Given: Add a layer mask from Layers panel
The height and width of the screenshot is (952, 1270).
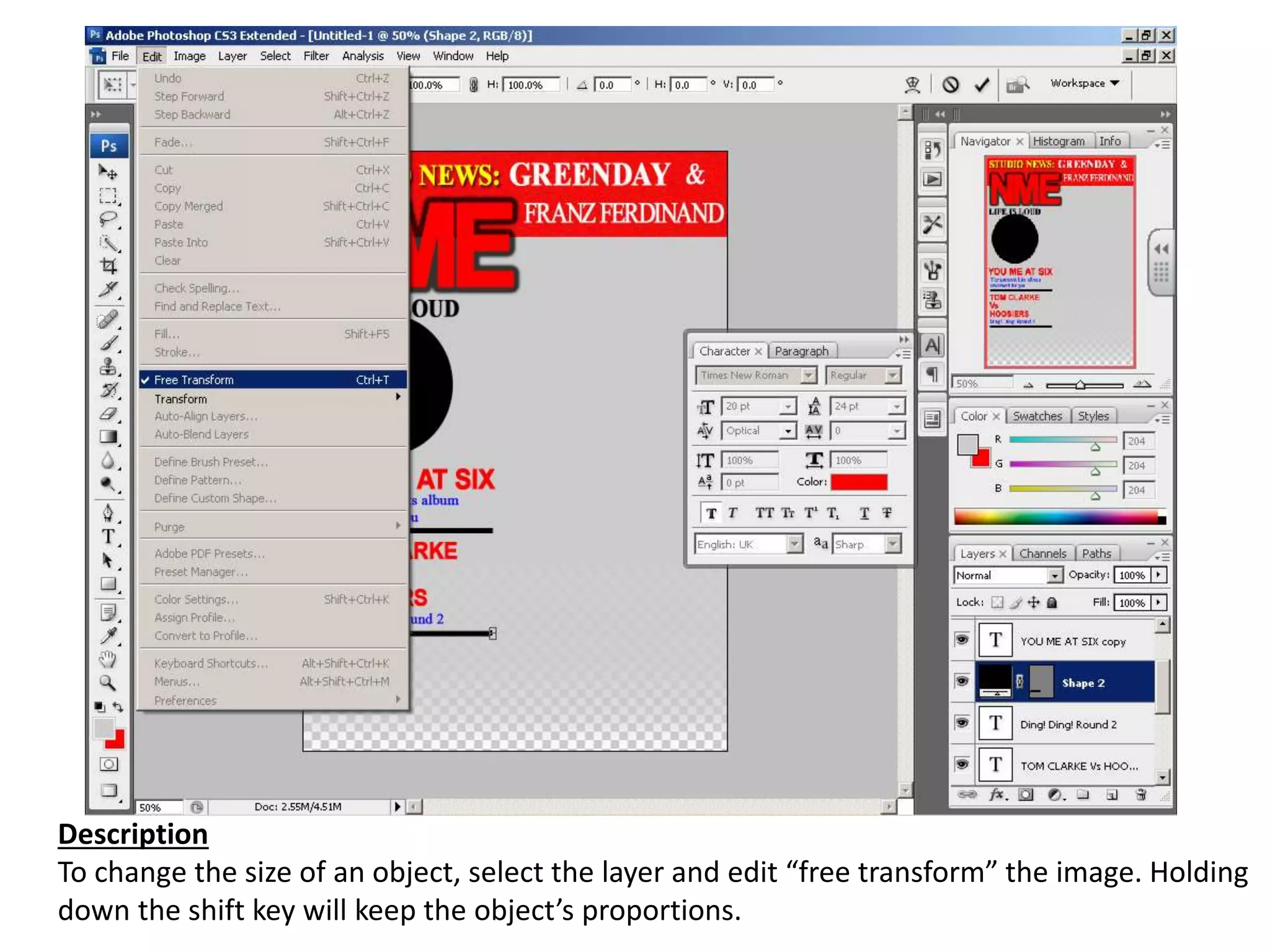Looking at the screenshot, I should pos(1026,795).
